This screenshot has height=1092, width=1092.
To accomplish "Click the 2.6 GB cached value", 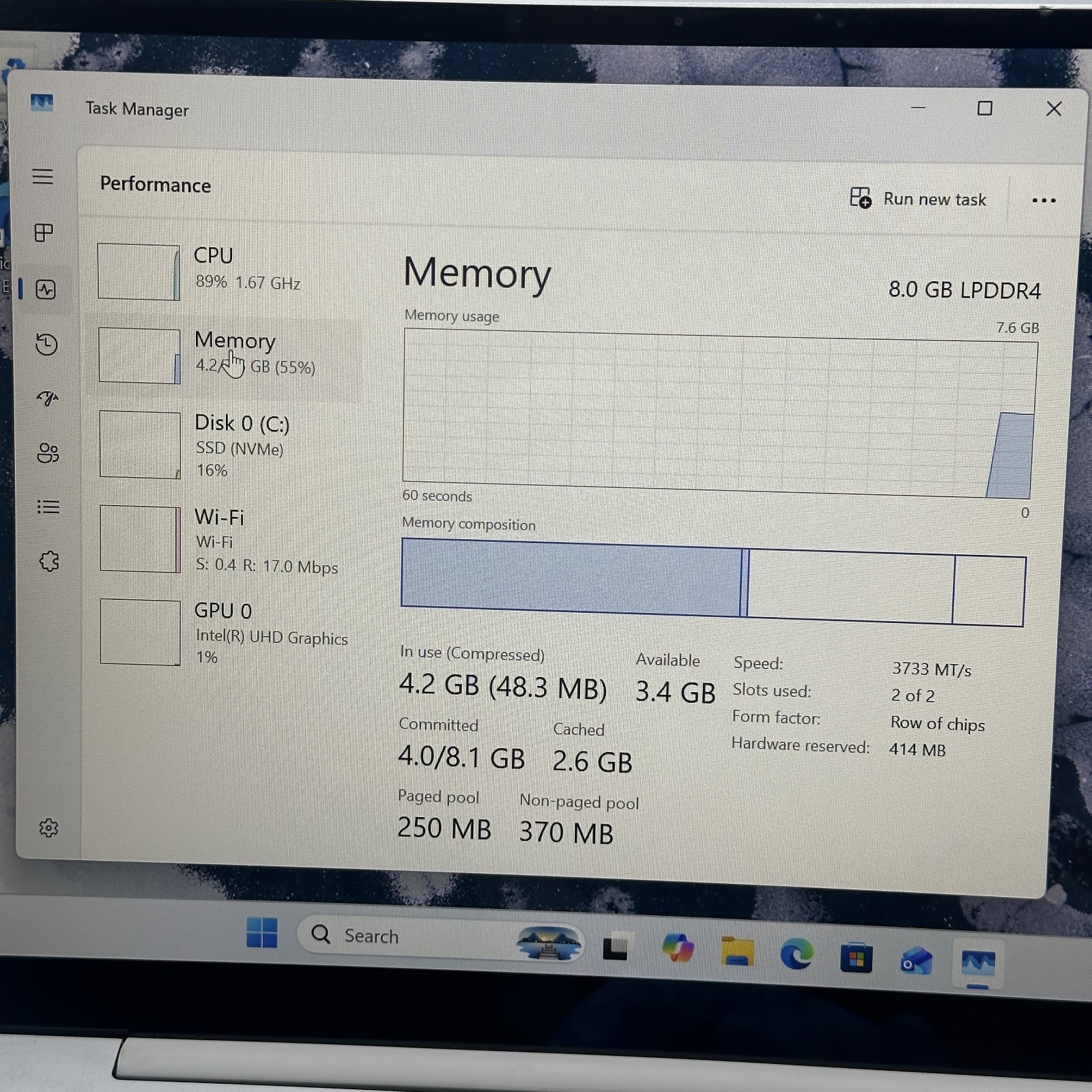I will [x=592, y=761].
